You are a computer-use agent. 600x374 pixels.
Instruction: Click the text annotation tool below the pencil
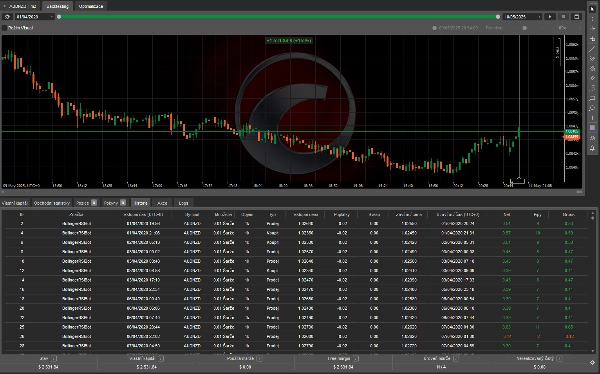[x=592, y=88]
